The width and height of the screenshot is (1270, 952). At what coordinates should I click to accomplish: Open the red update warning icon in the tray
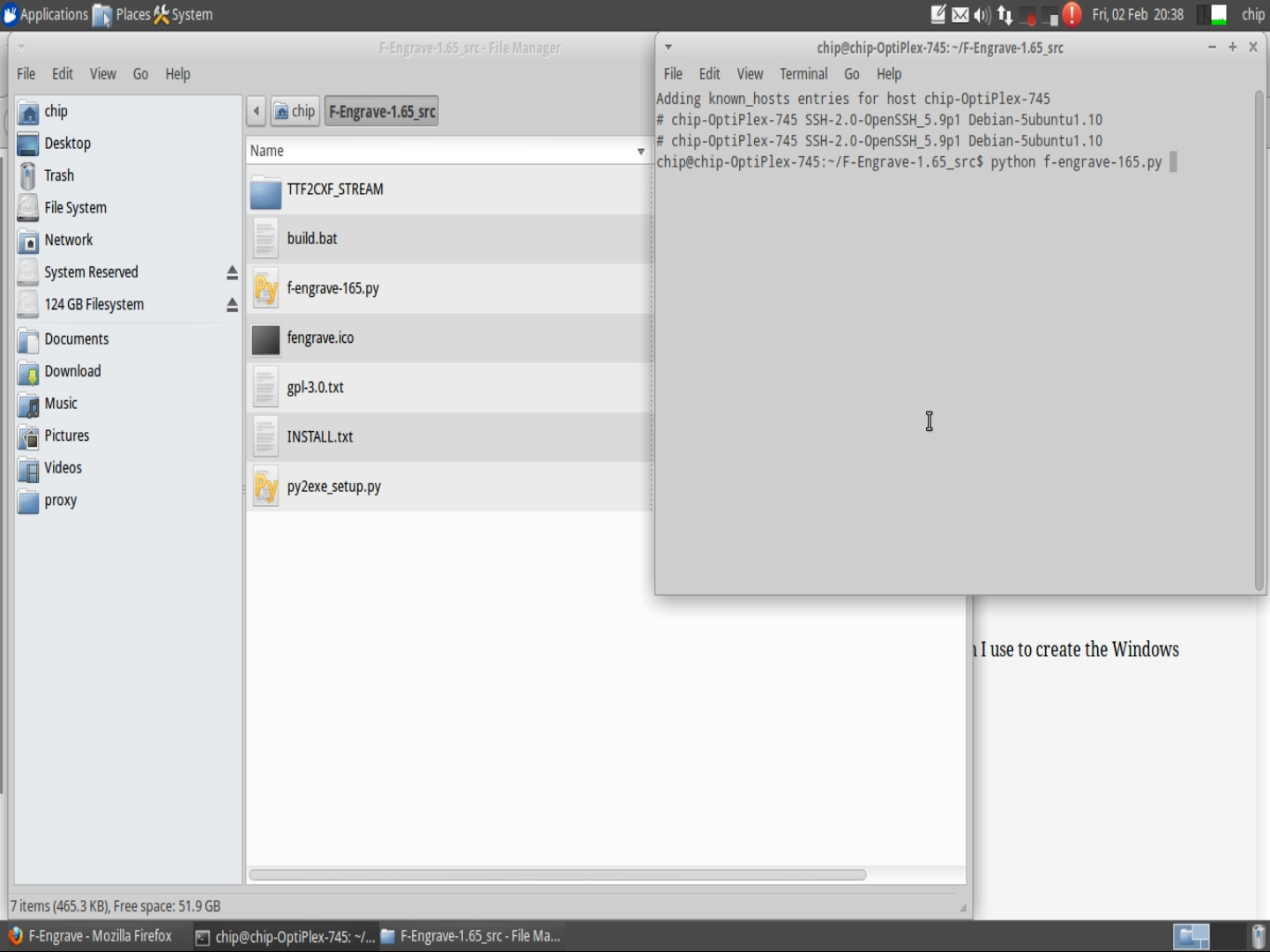click(1071, 14)
